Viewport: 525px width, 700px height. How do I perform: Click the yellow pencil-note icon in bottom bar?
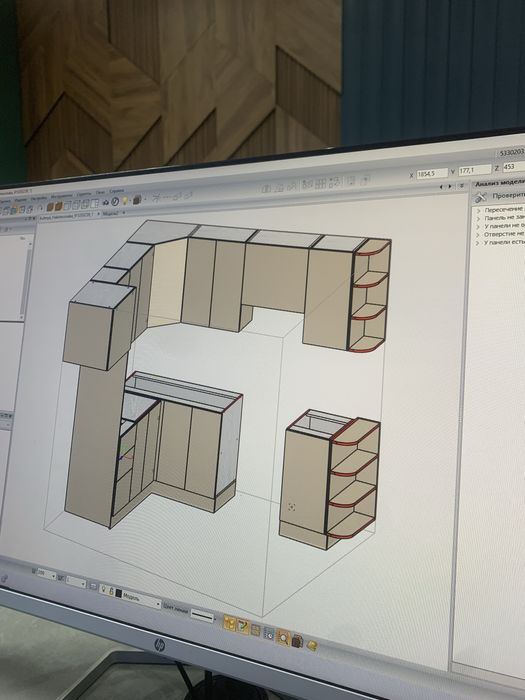pyautogui.click(x=242, y=627)
